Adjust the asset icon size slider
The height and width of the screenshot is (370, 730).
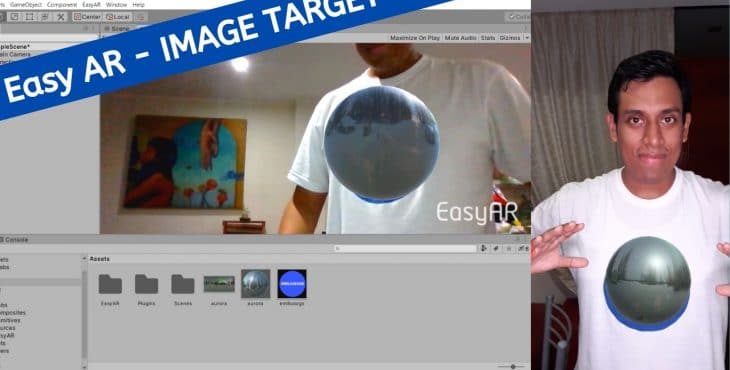512,366
